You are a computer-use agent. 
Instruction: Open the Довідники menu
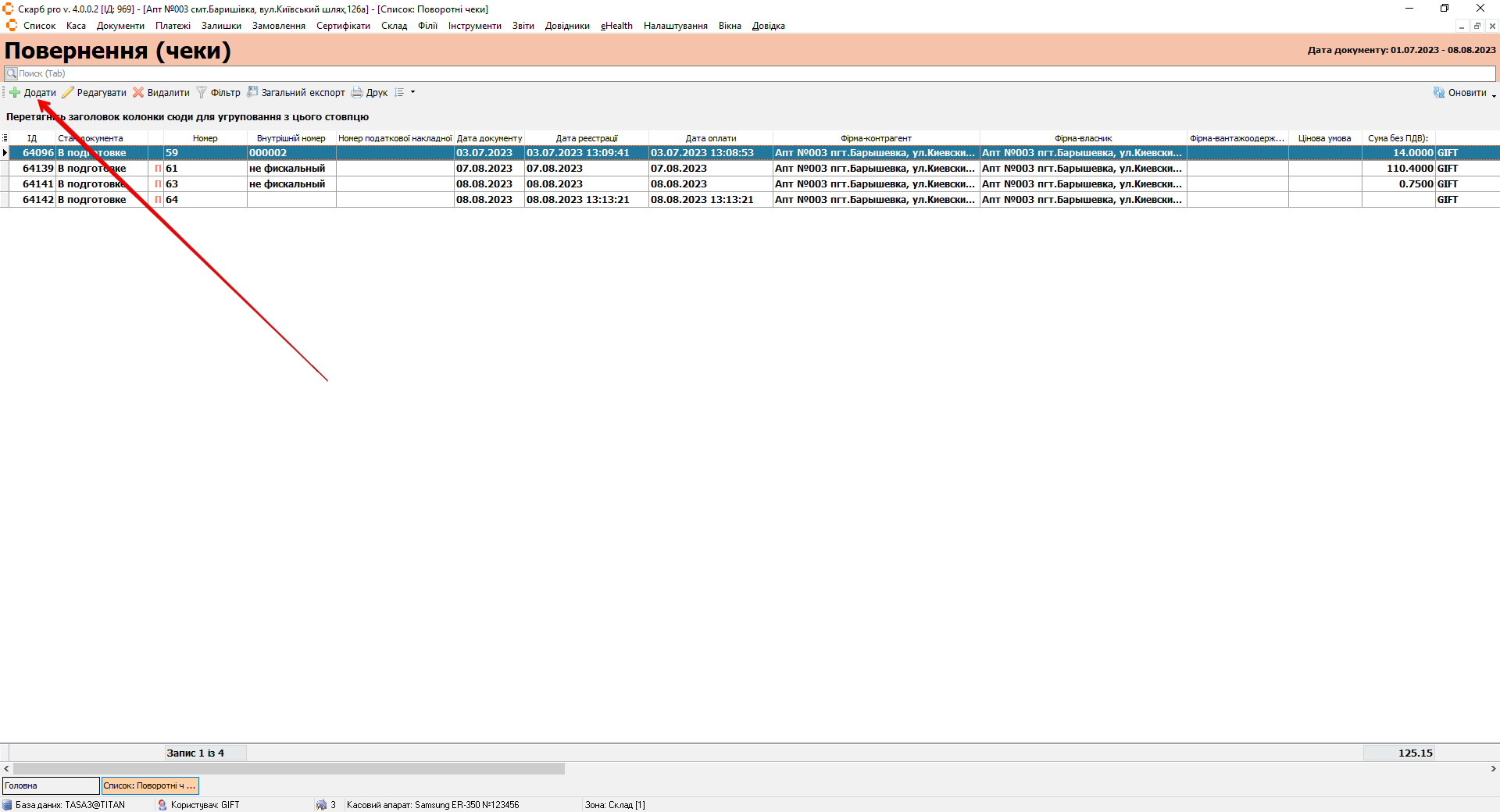click(567, 26)
